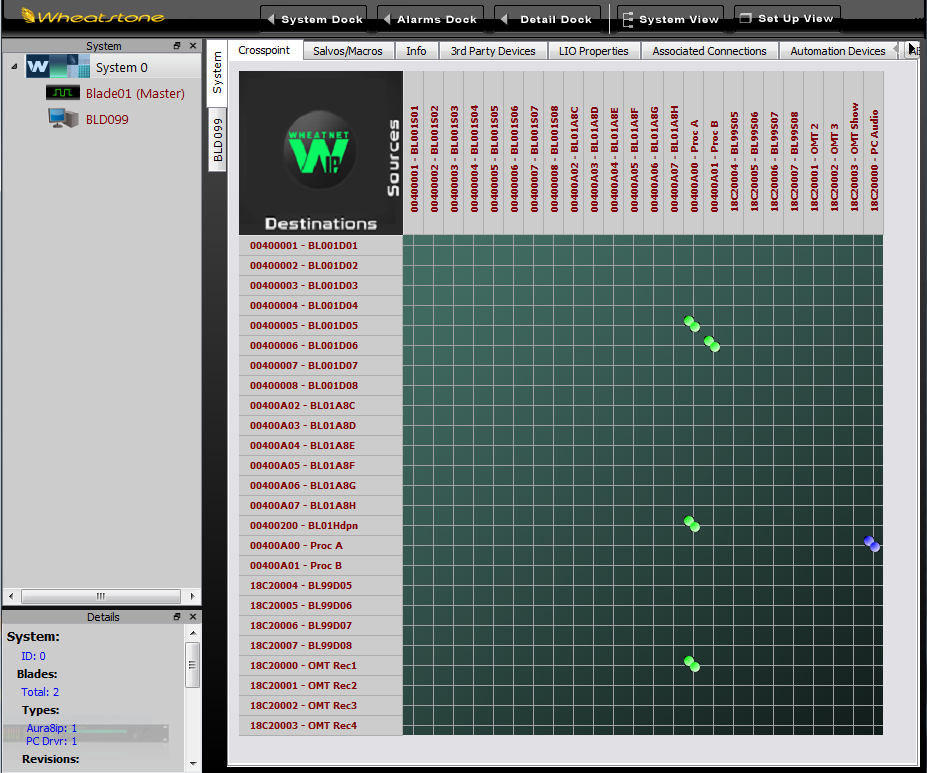Viewport: 927px width, 773px height.
Task: Open the 3rd Party Devices tab
Action: tap(493, 51)
